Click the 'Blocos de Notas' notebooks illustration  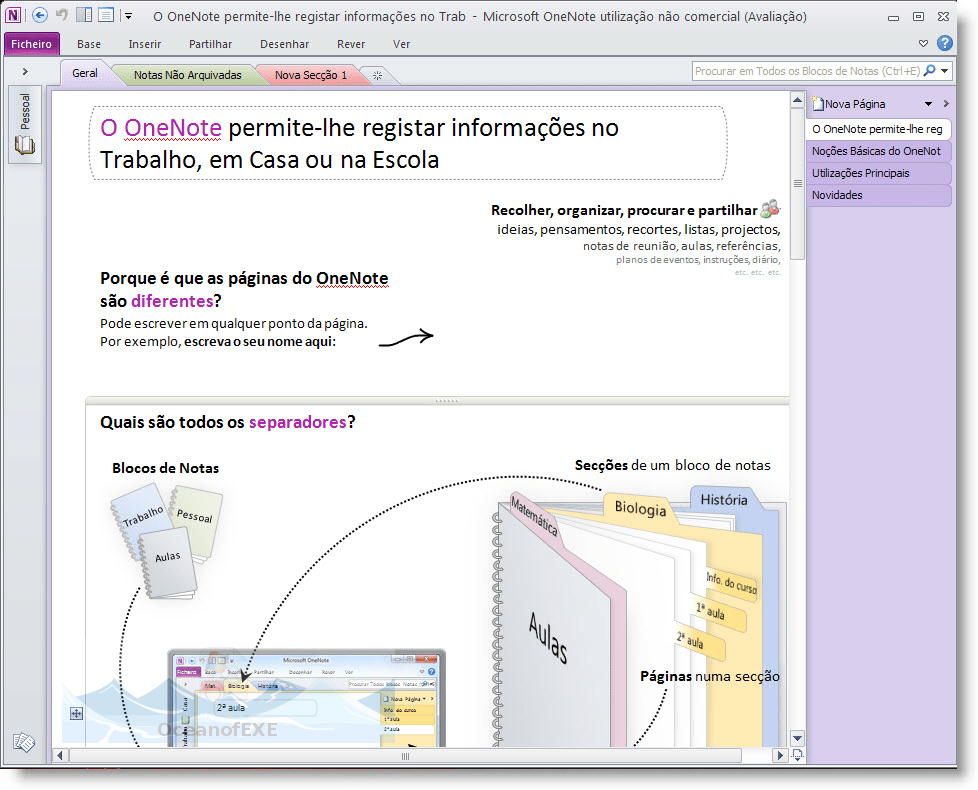click(167, 541)
